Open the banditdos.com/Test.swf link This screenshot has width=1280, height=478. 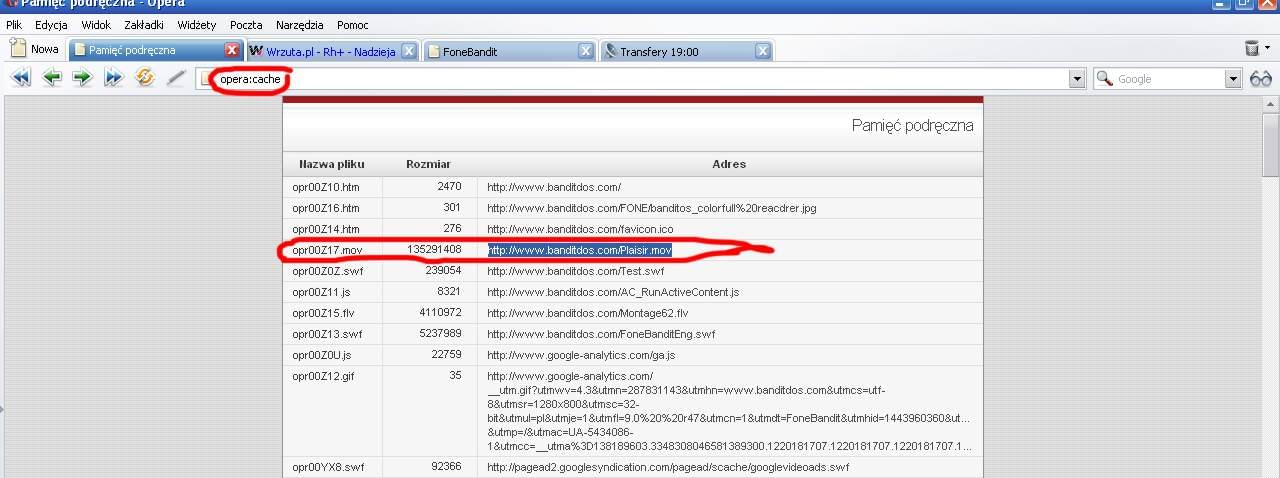pos(576,271)
